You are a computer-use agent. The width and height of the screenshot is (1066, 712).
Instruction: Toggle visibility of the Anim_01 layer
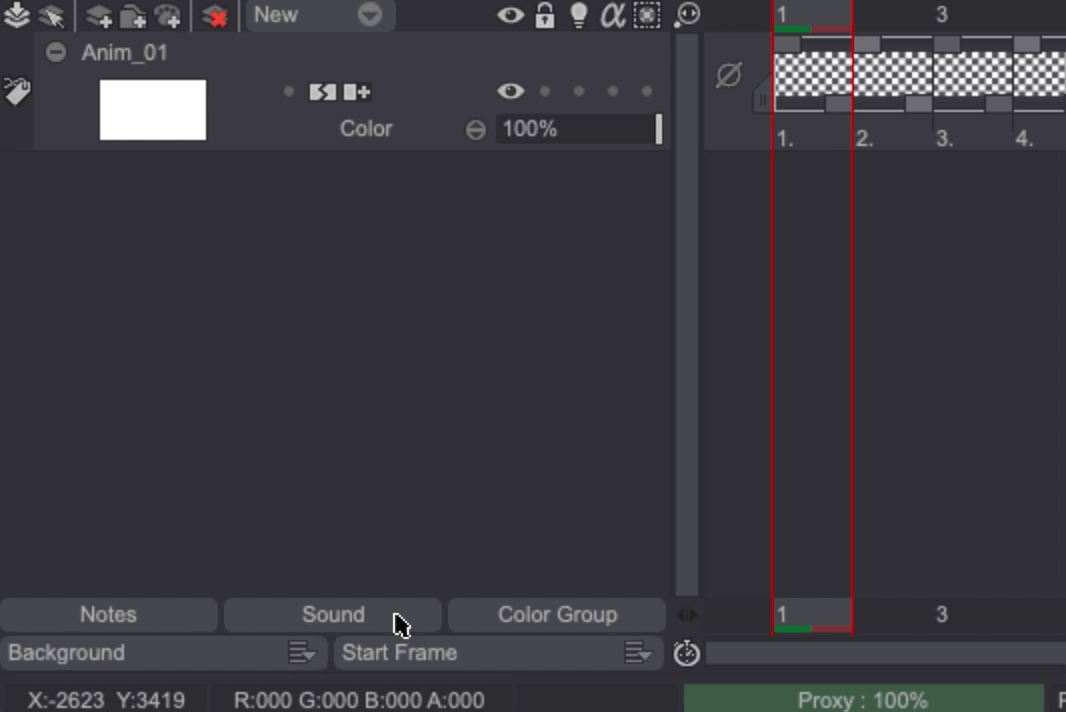510,90
